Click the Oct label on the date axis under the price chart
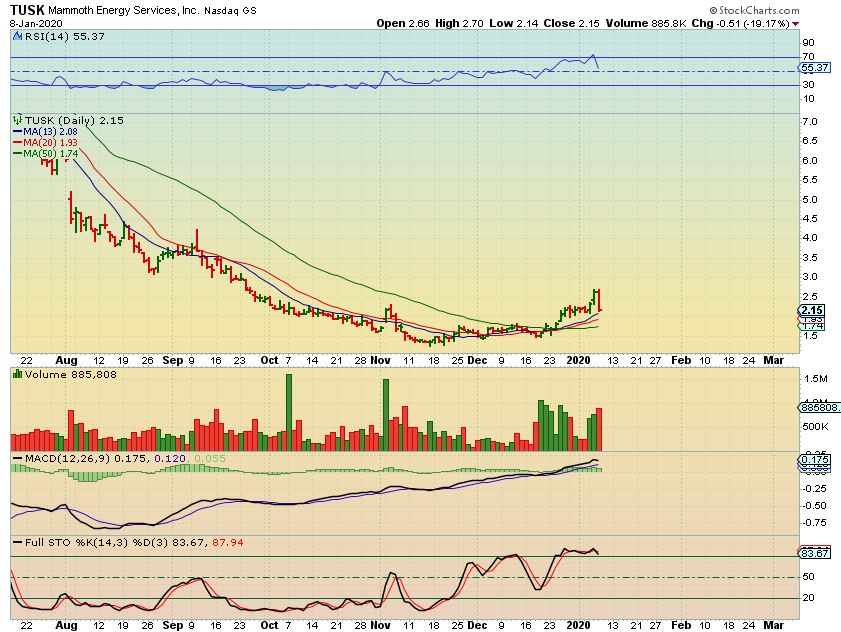This screenshot has height=632, width=841. click(269, 361)
